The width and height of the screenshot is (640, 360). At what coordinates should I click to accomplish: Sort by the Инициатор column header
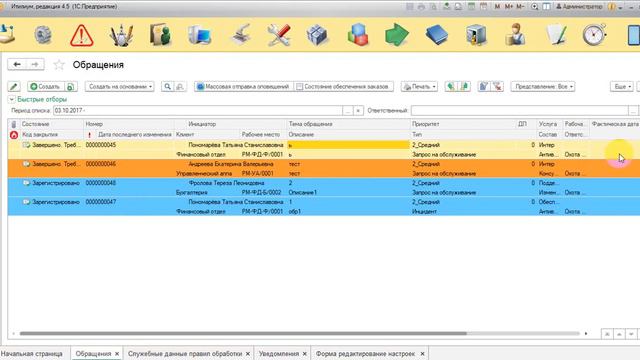202,124
